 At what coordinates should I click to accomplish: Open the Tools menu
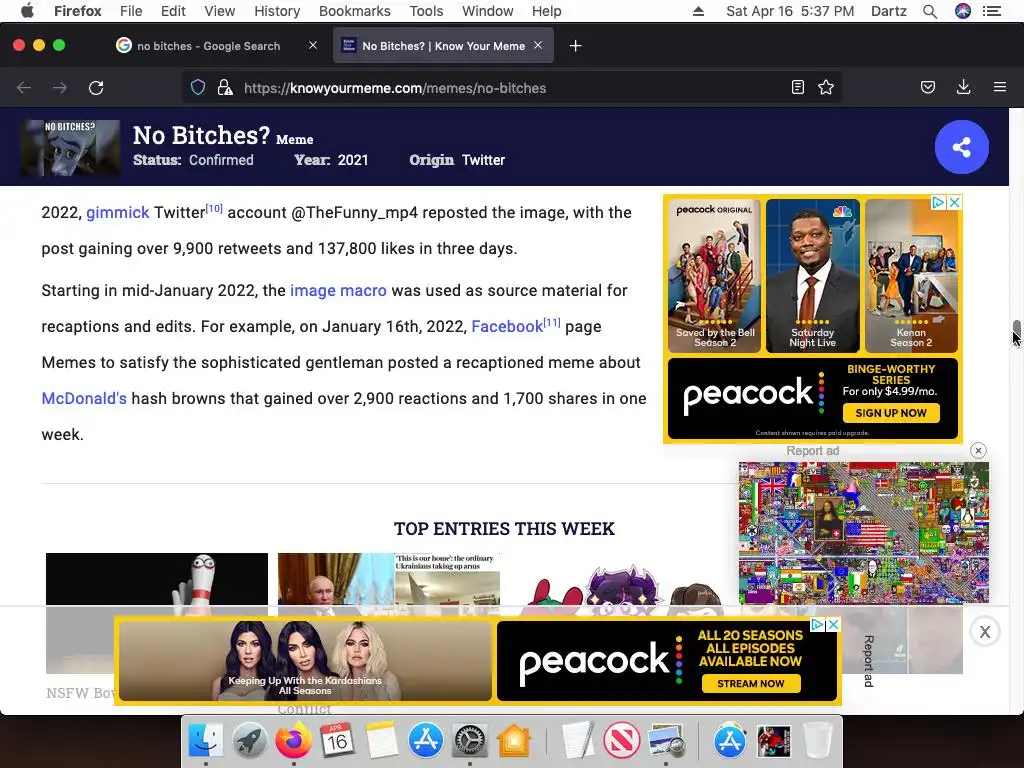(426, 11)
